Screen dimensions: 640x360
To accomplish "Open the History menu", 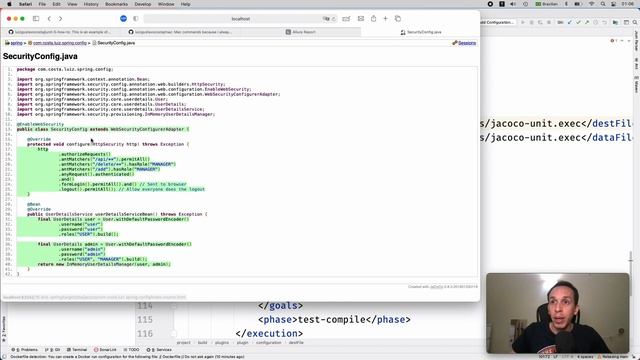I will click(91, 4).
